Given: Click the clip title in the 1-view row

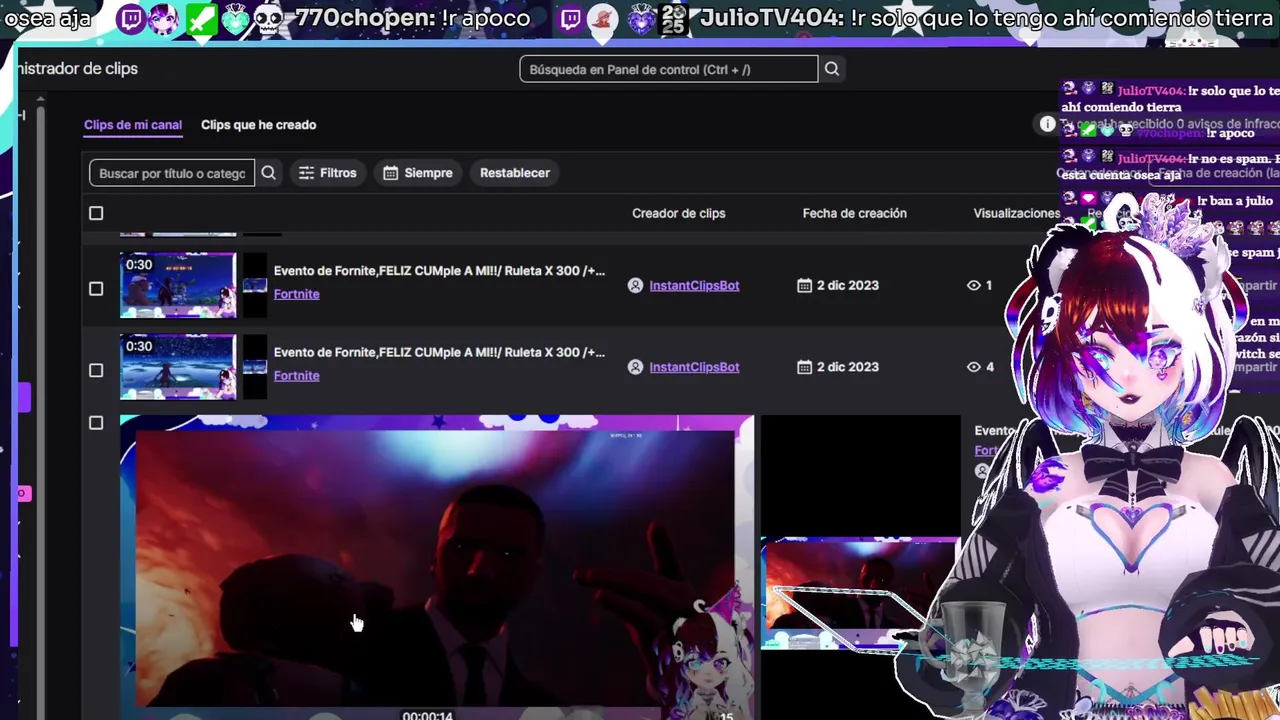Looking at the screenshot, I should pyautogui.click(x=439, y=271).
